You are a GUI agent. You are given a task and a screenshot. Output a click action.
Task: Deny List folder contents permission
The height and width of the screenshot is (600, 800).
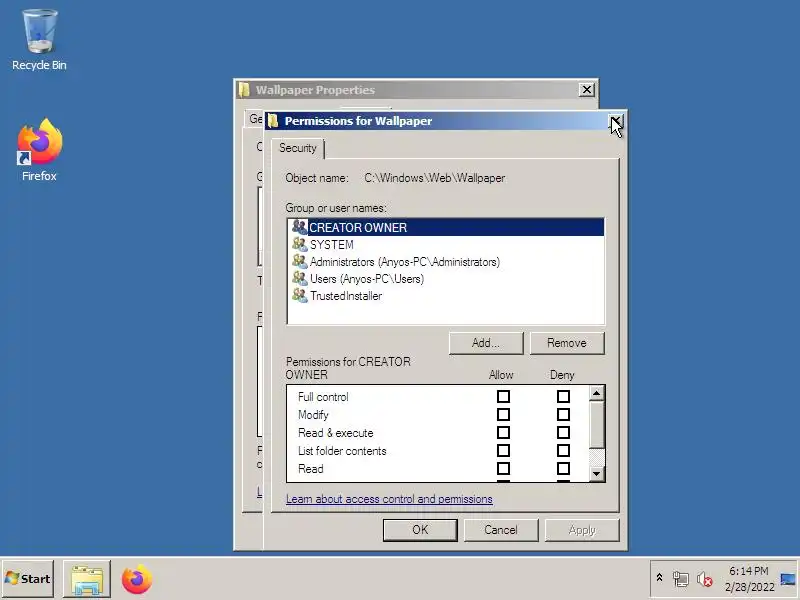pyautogui.click(x=563, y=451)
